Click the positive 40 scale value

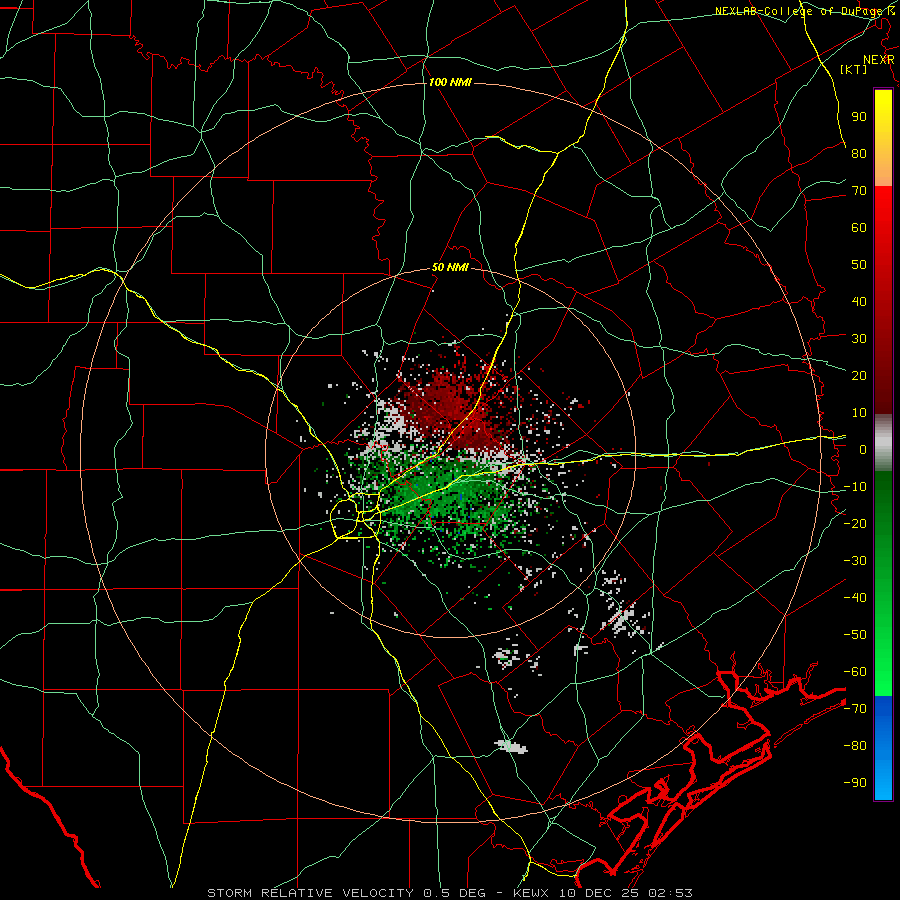pos(859,301)
